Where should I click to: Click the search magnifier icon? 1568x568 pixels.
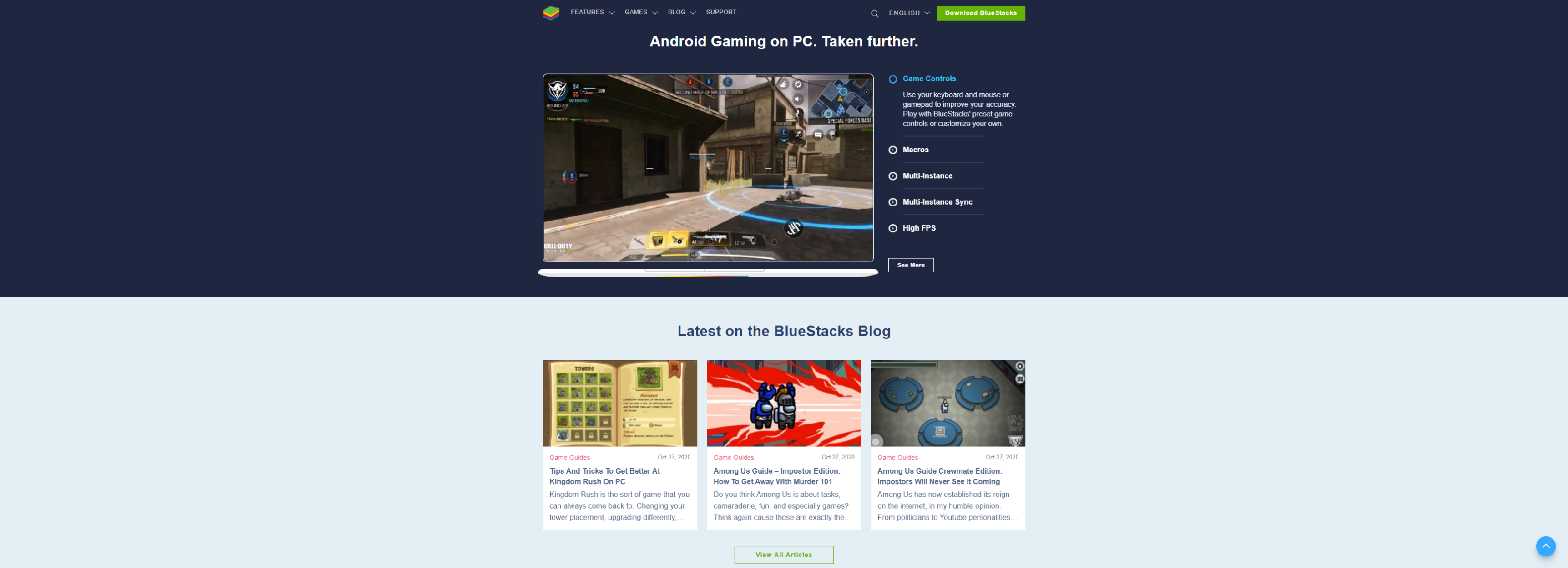coord(873,12)
